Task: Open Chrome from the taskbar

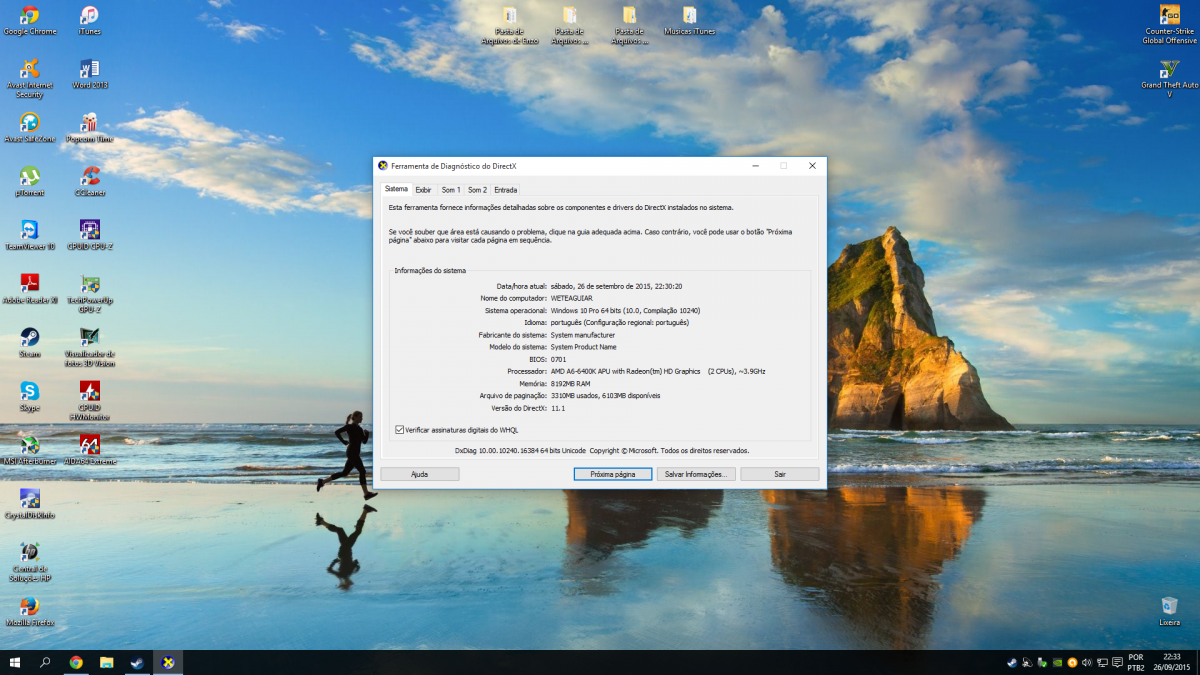Action: click(76, 662)
